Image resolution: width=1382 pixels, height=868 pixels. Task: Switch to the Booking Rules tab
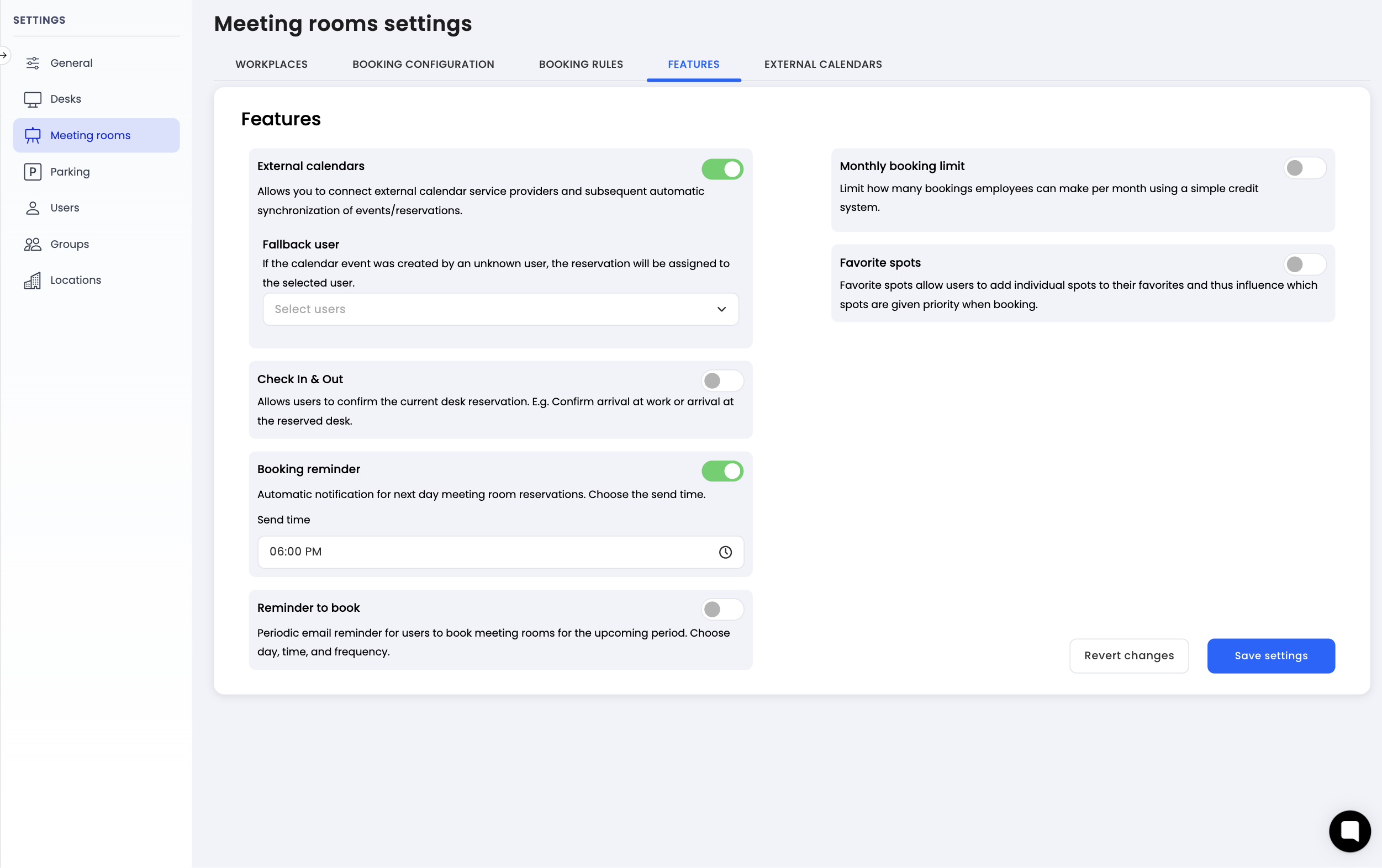click(x=580, y=64)
